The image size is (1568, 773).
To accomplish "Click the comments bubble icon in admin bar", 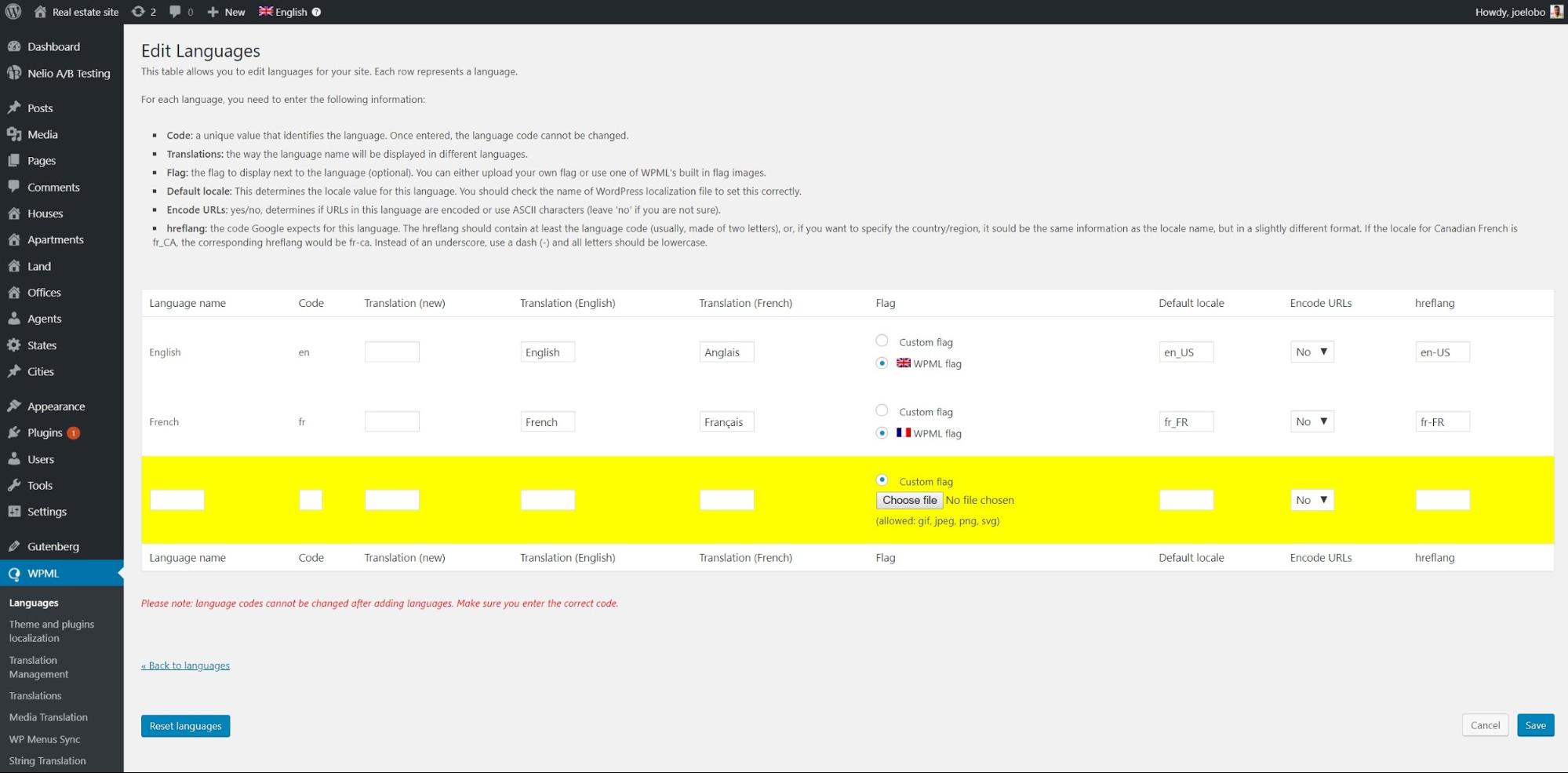I will (x=175, y=12).
